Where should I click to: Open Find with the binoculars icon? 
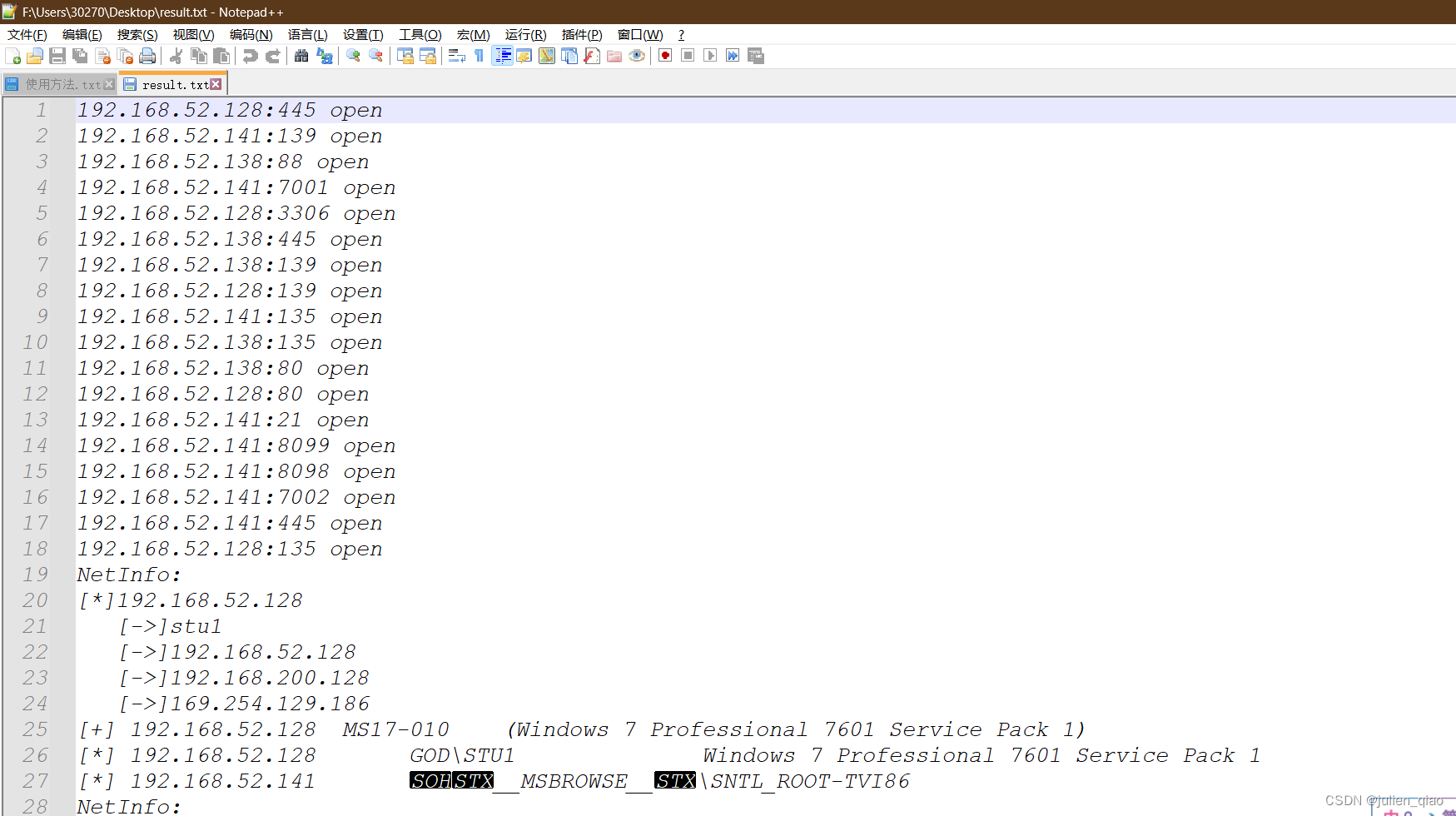[301, 56]
